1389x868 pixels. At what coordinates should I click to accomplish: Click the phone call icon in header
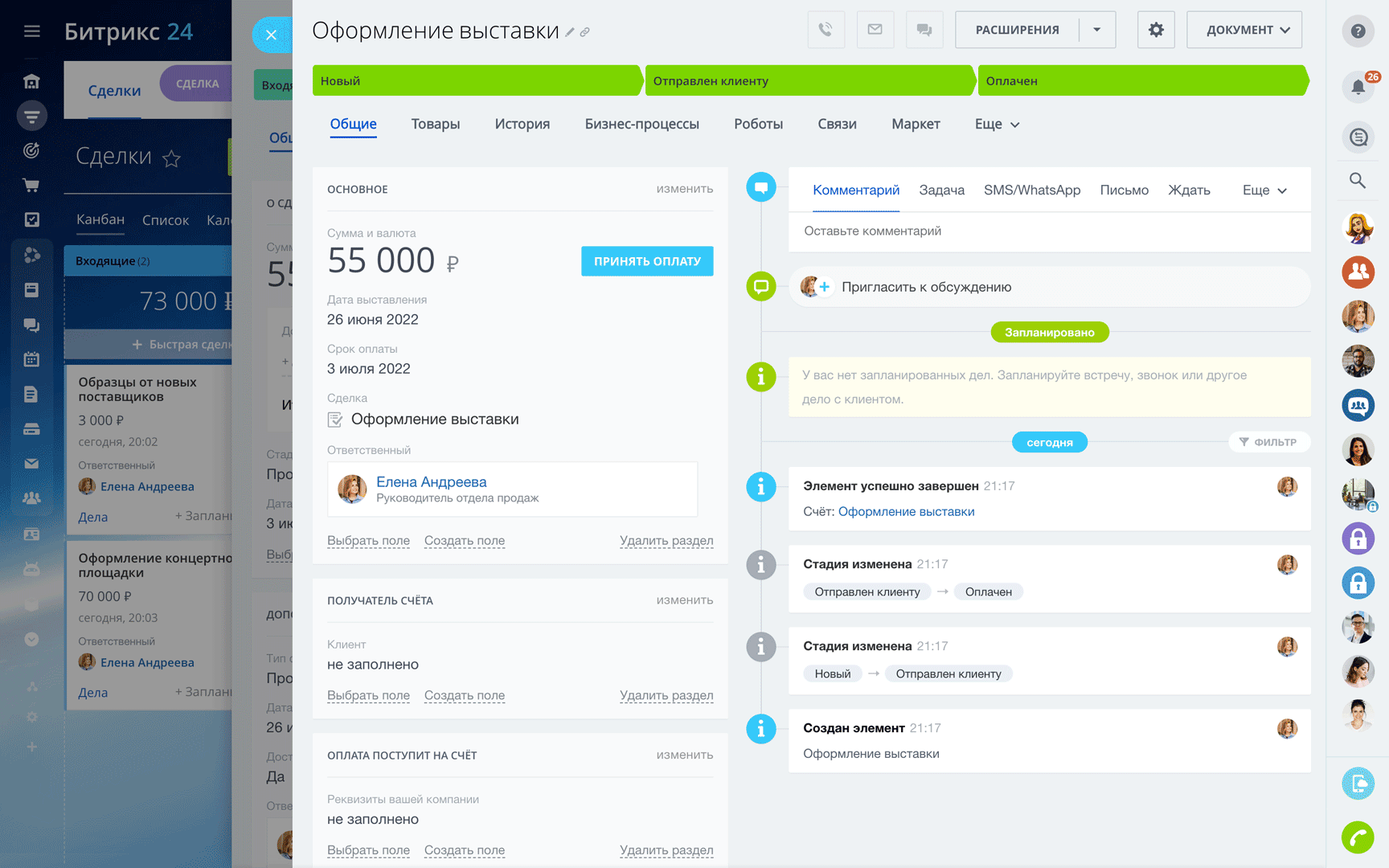click(x=826, y=30)
